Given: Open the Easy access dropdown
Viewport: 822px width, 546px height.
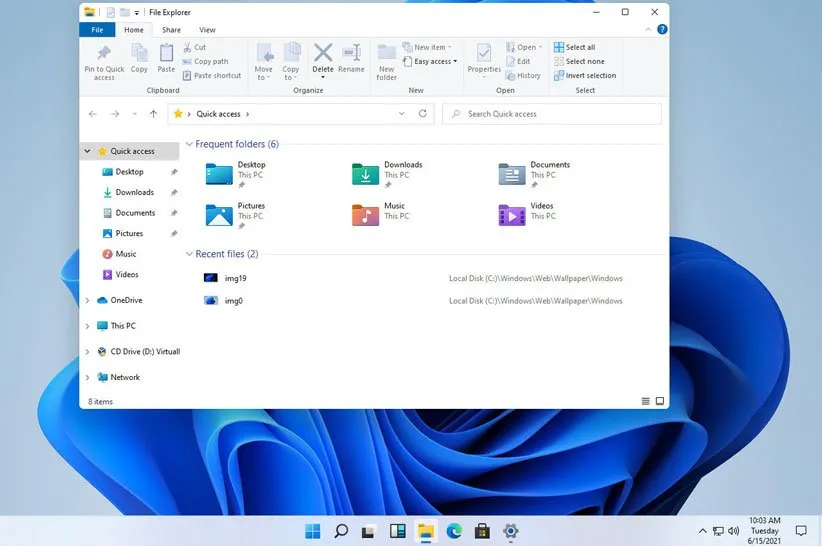Looking at the screenshot, I should 434,62.
